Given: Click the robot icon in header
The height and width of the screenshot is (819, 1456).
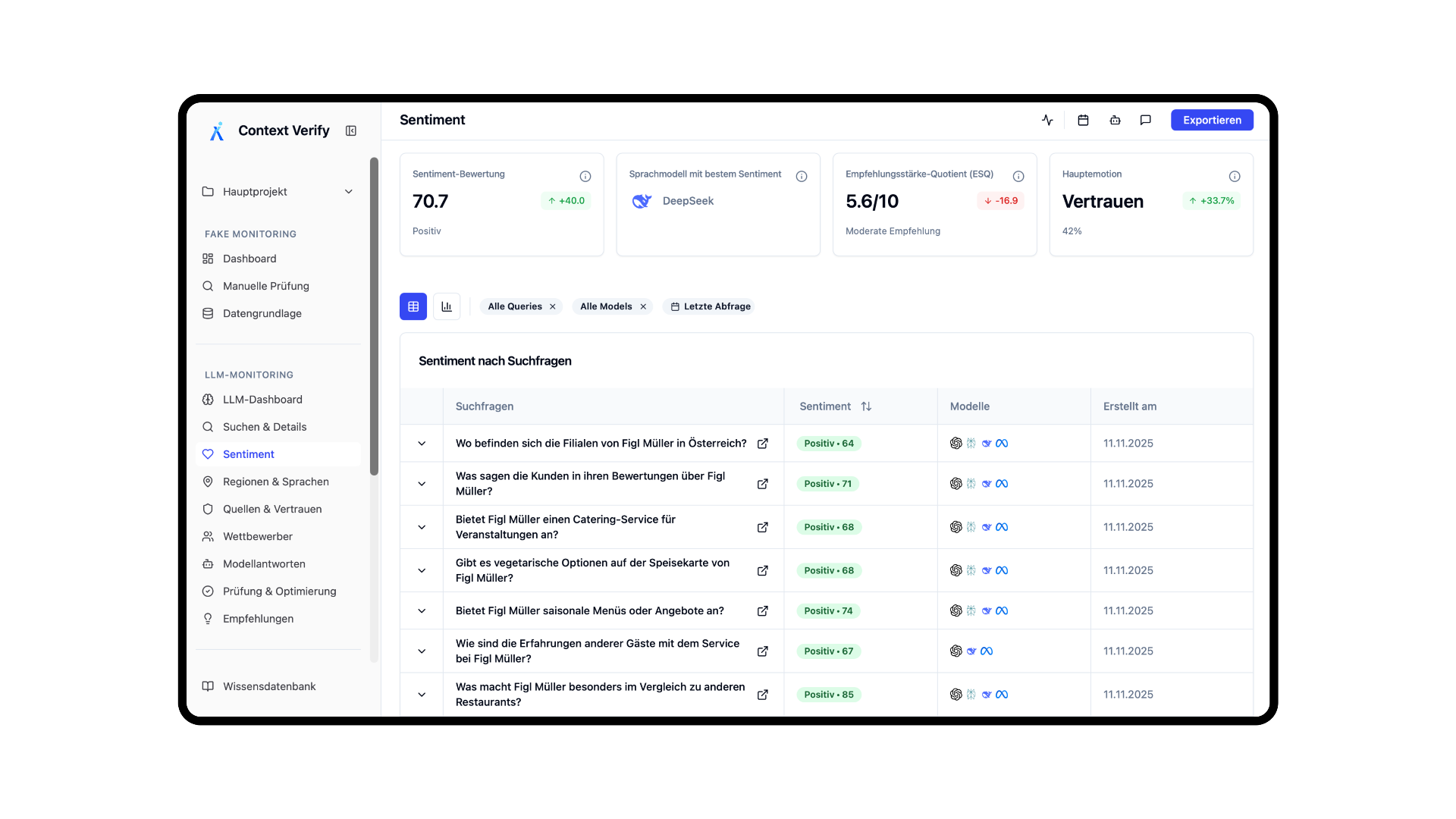Looking at the screenshot, I should (x=1115, y=120).
